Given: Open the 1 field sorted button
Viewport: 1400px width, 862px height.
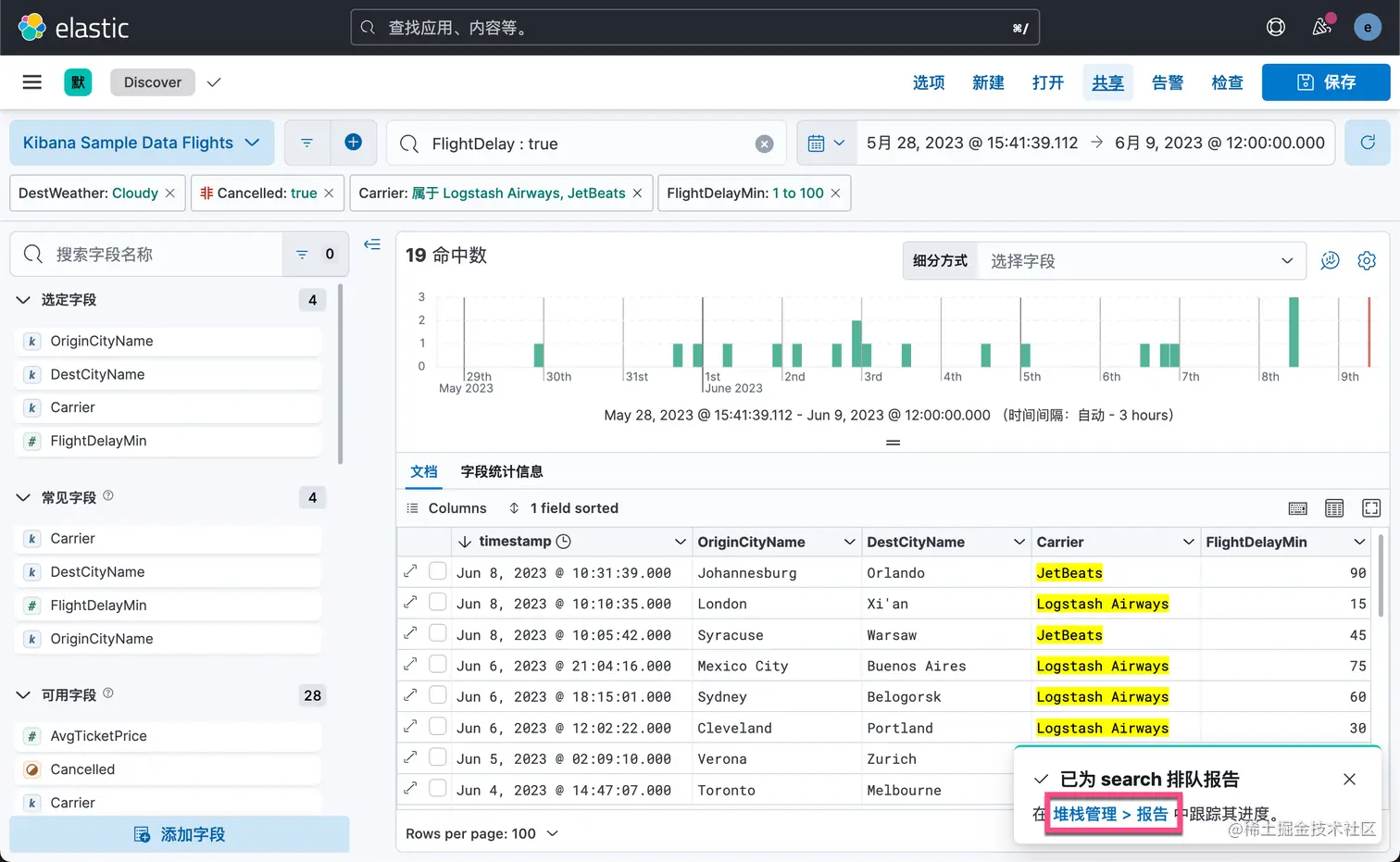Looking at the screenshot, I should coord(563,508).
